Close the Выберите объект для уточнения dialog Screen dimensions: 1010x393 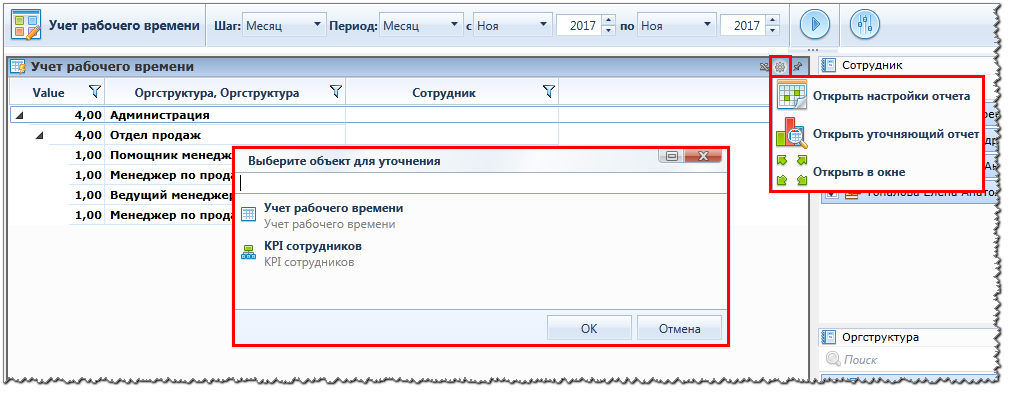pos(702,156)
